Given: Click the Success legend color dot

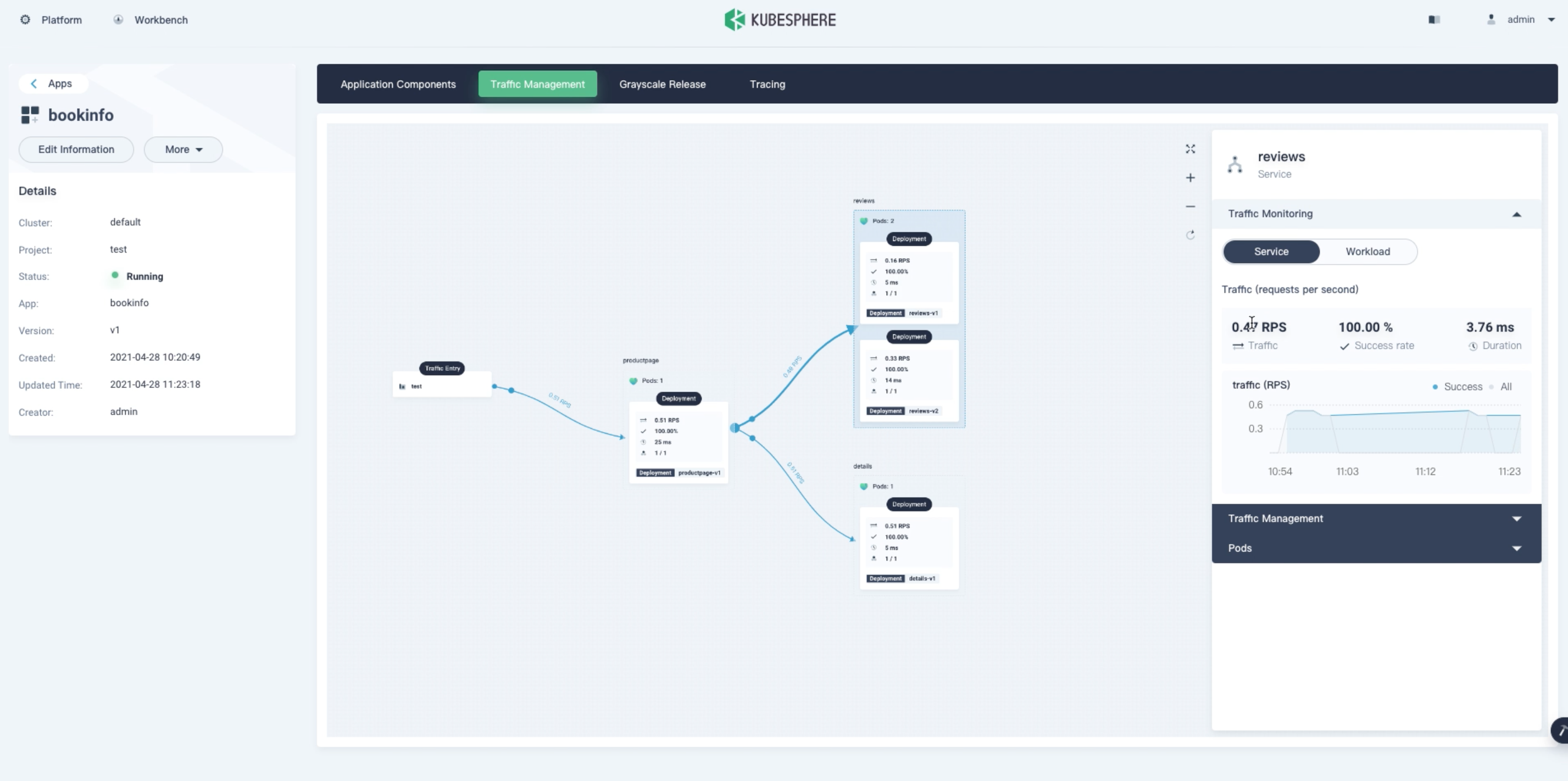Looking at the screenshot, I should (1434, 387).
